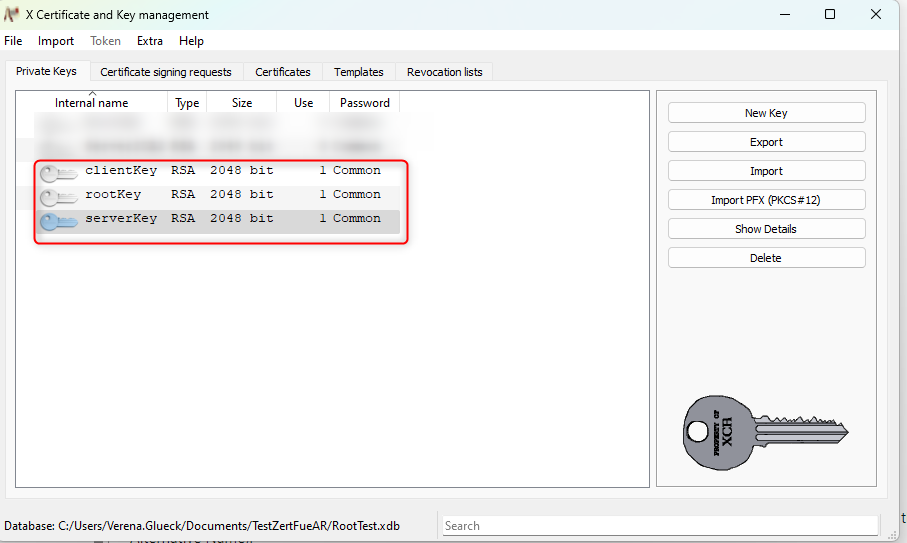Click the clientKey key icon
The width and height of the screenshot is (907, 543).
tap(58, 173)
